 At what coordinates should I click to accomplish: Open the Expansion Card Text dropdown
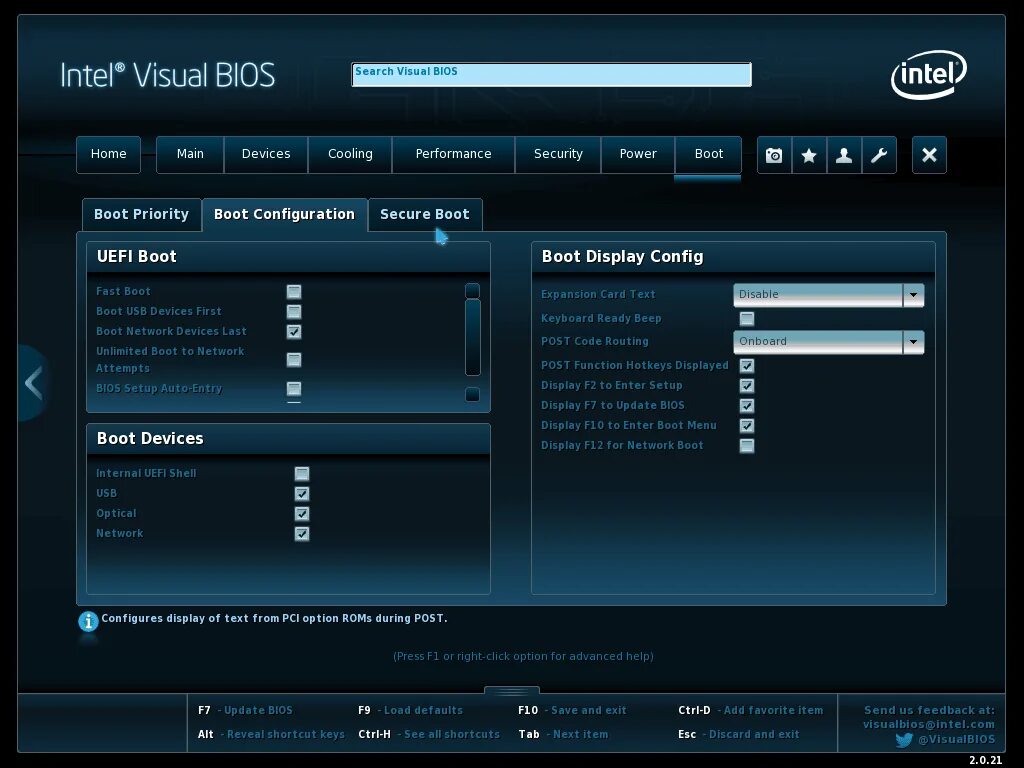pos(828,295)
